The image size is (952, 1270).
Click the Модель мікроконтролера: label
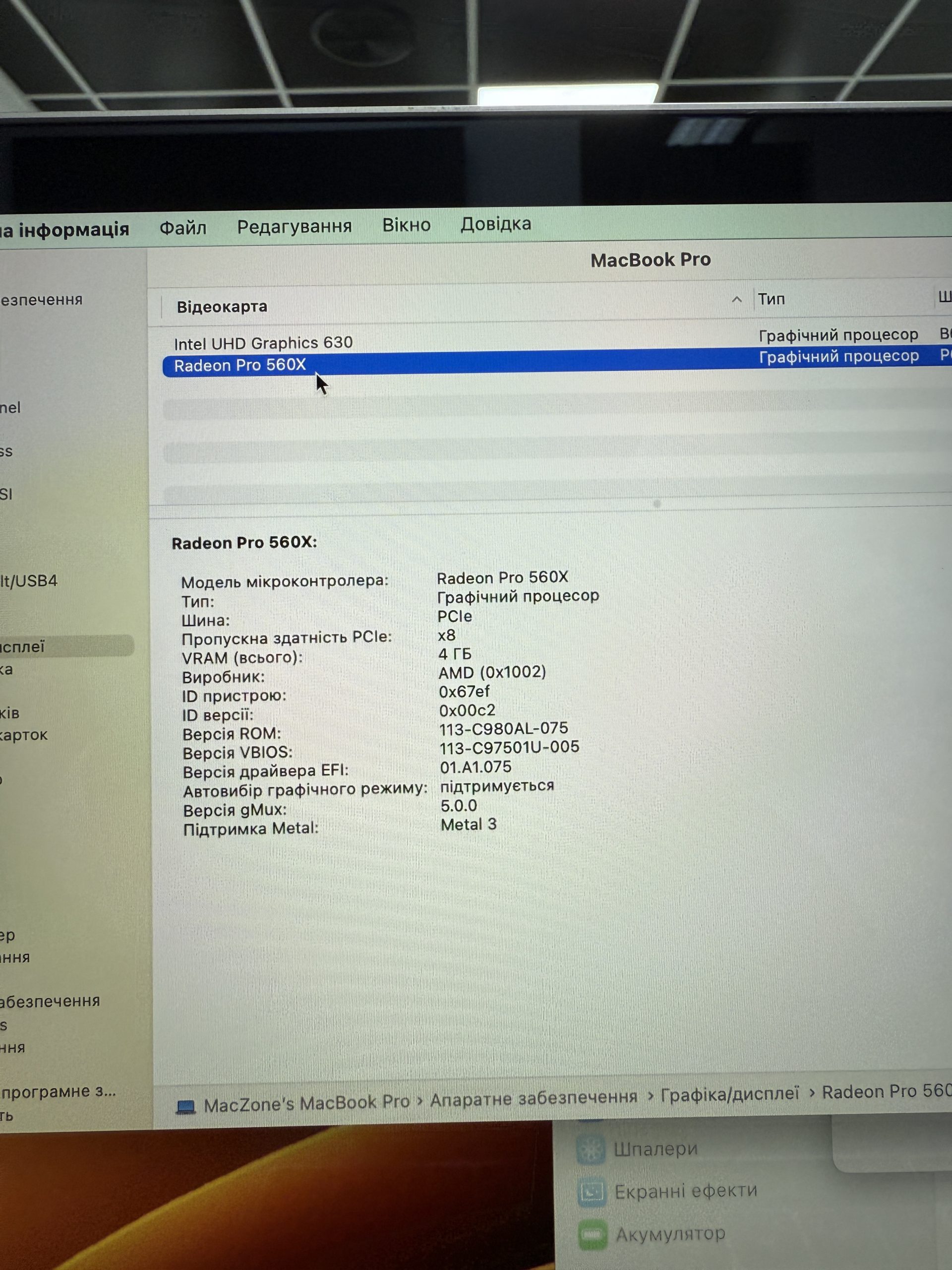(285, 581)
